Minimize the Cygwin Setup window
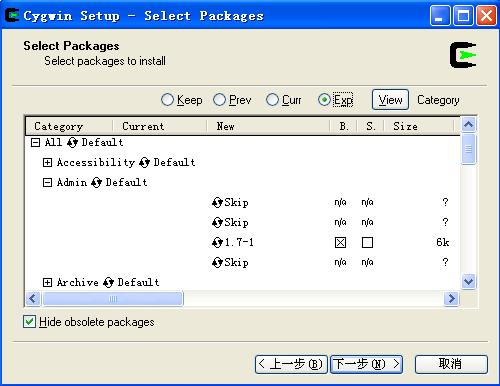The height and width of the screenshot is (386, 500). (x=440, y=16)
